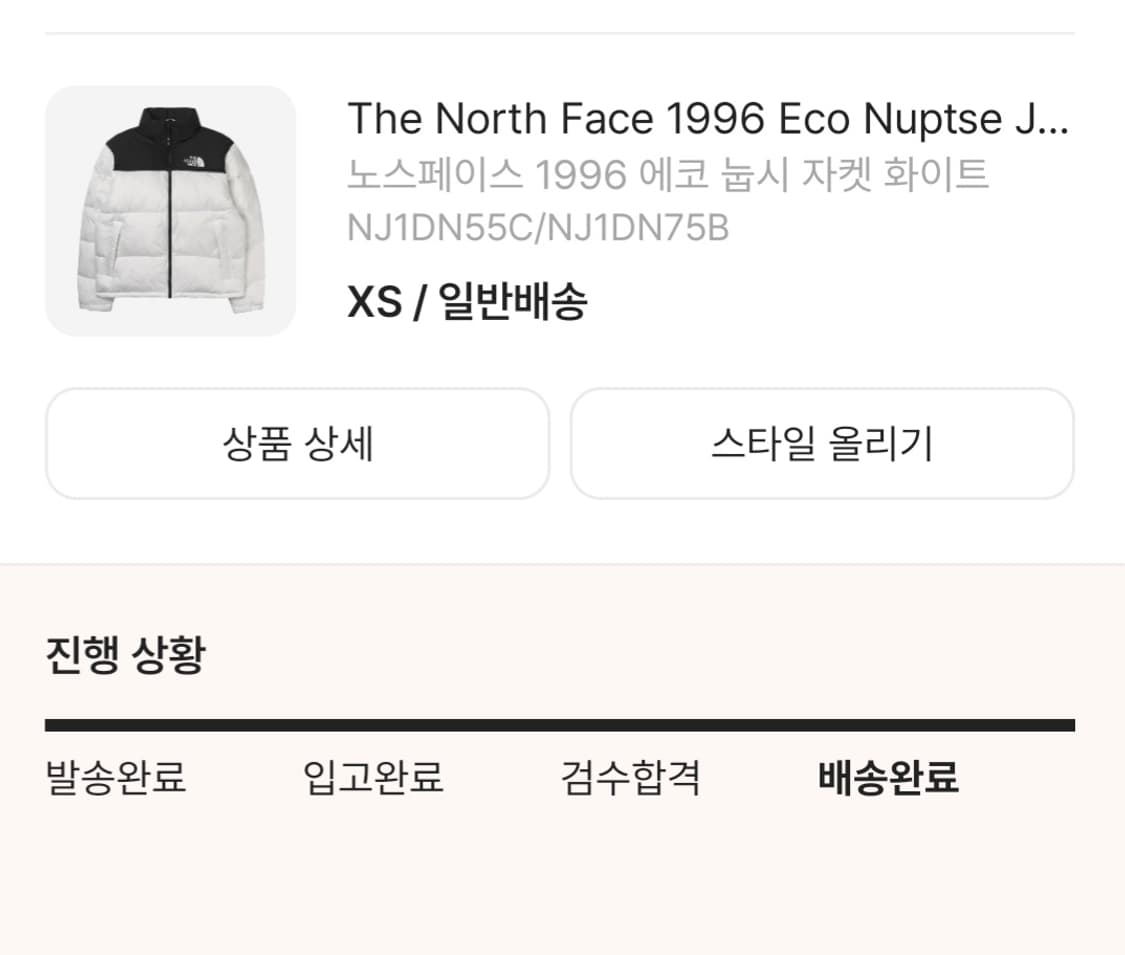Click the progress bar above the shipping steps

[x=560, y=722]
